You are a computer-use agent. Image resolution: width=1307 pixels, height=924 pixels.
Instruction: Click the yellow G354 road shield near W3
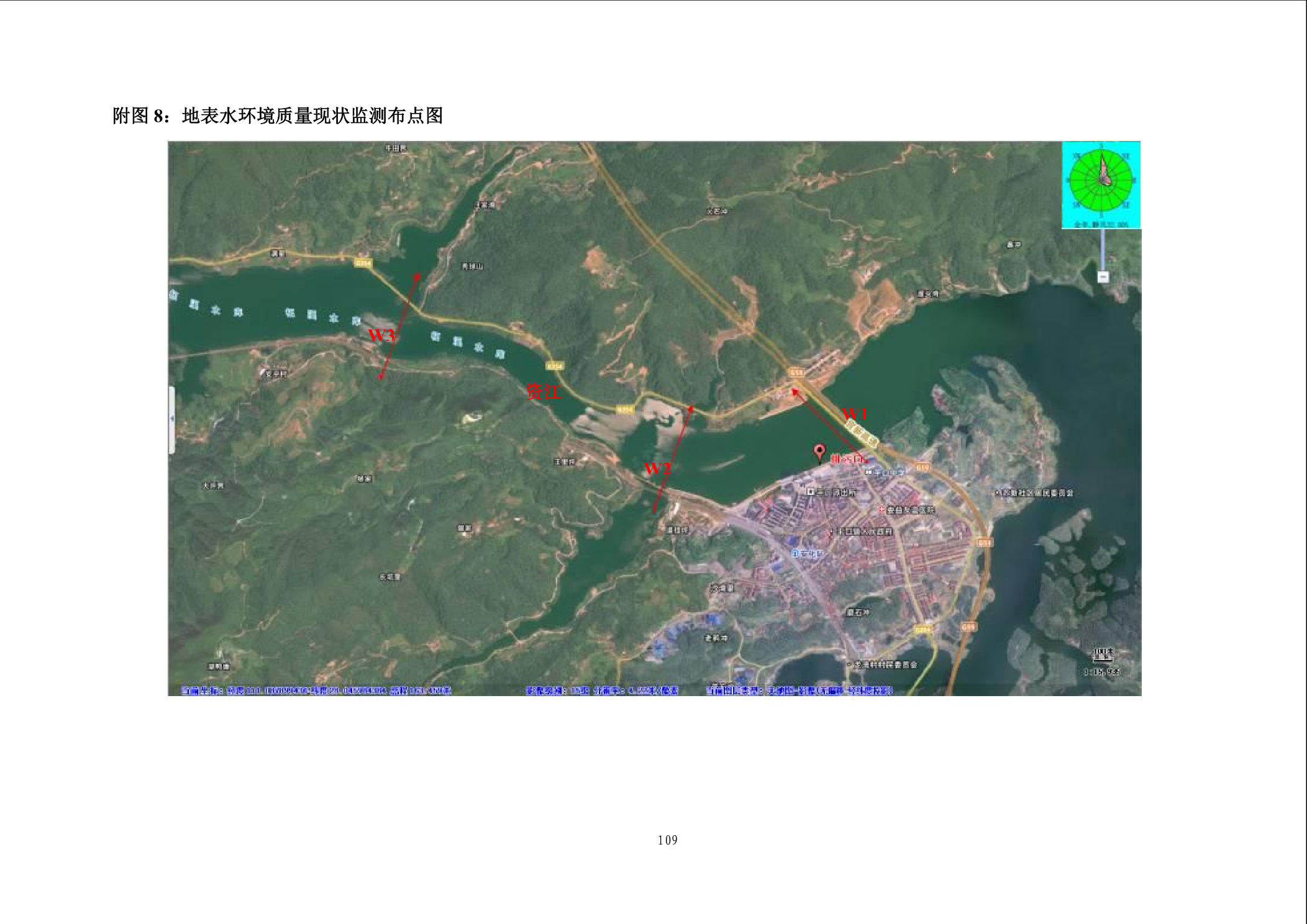[363, 263]
